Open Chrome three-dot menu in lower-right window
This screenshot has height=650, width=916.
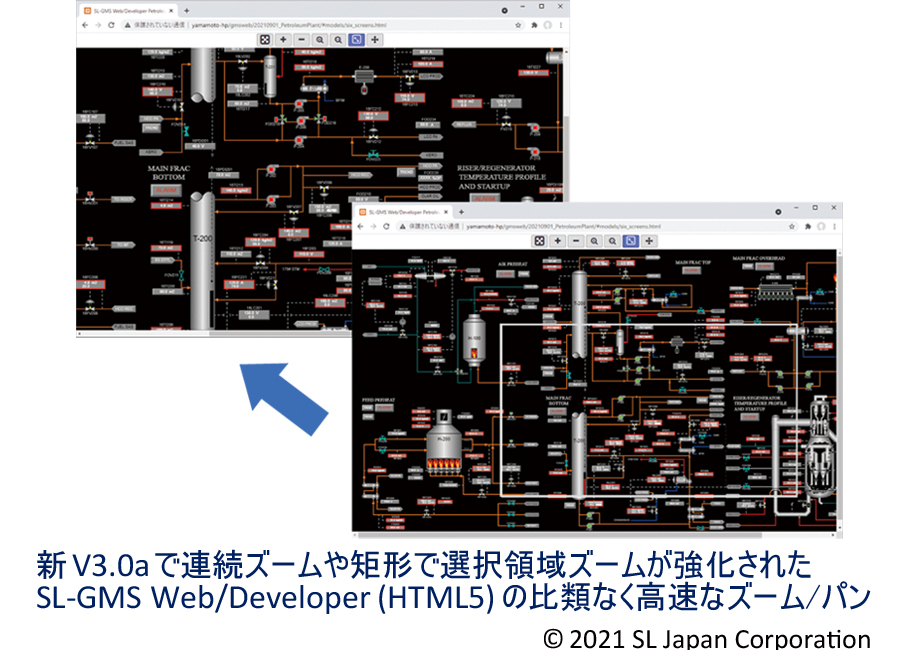coord(834,226)
